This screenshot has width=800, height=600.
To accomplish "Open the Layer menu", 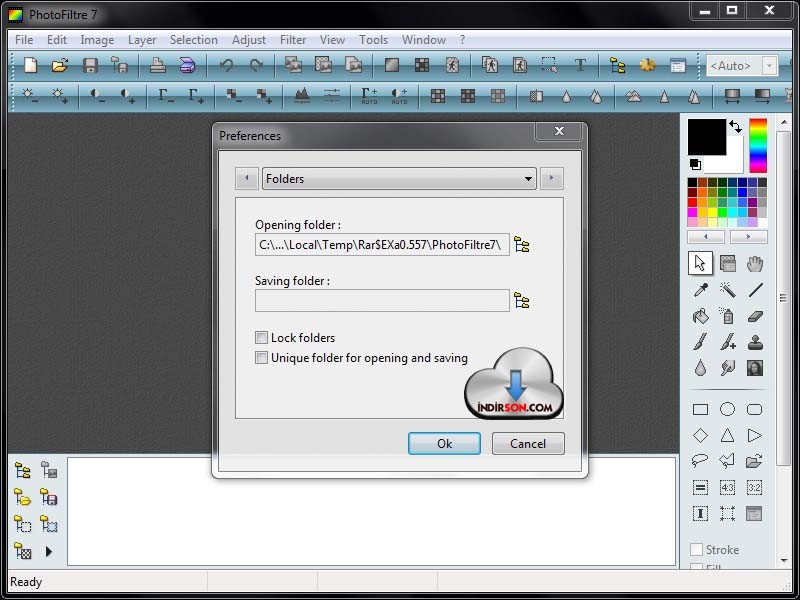I will [142, 40].
